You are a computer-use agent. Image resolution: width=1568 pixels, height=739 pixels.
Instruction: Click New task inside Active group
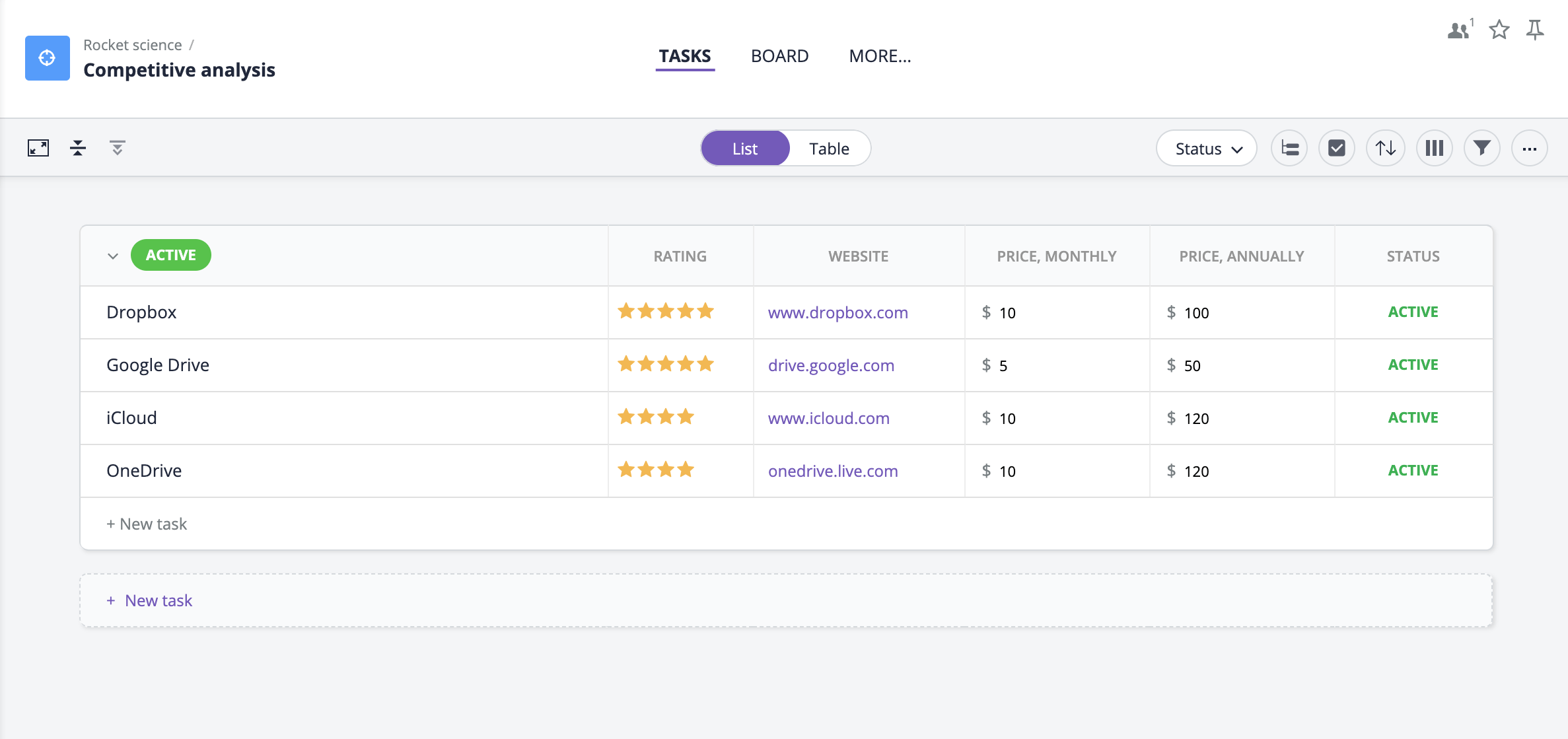147,524
